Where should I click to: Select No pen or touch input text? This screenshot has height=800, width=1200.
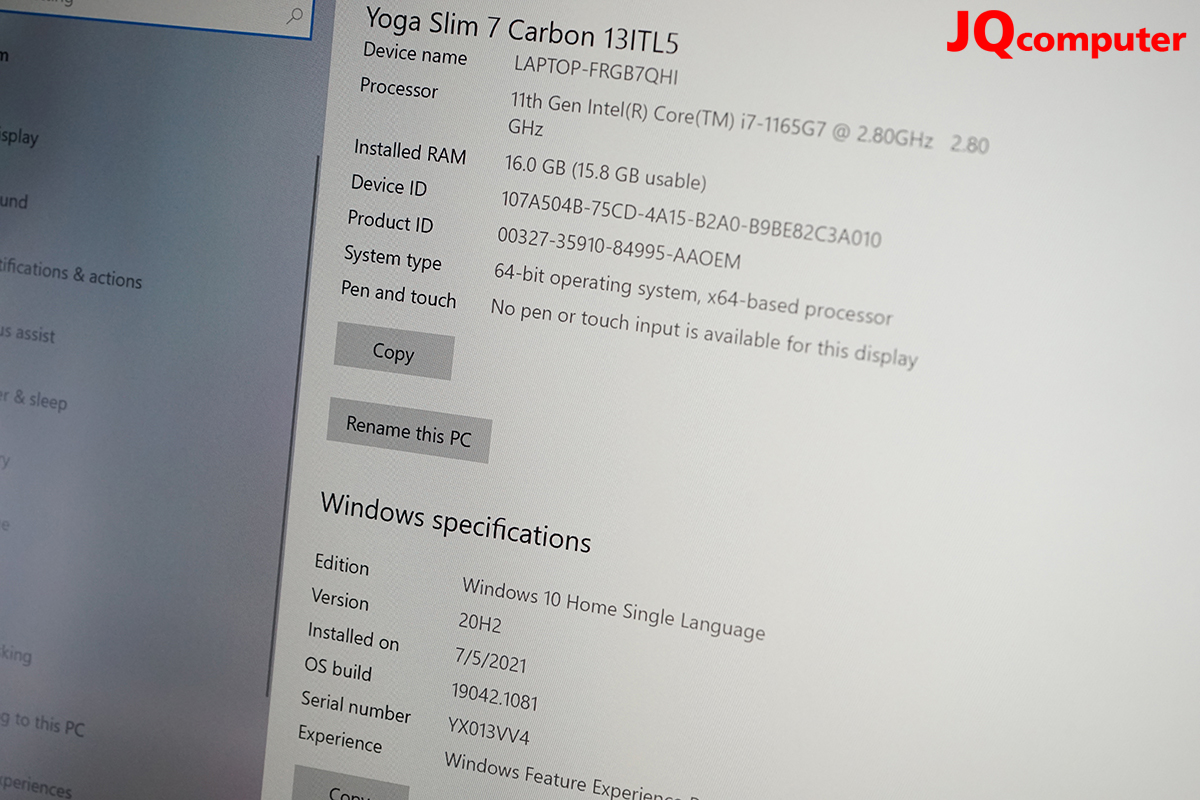704,333
